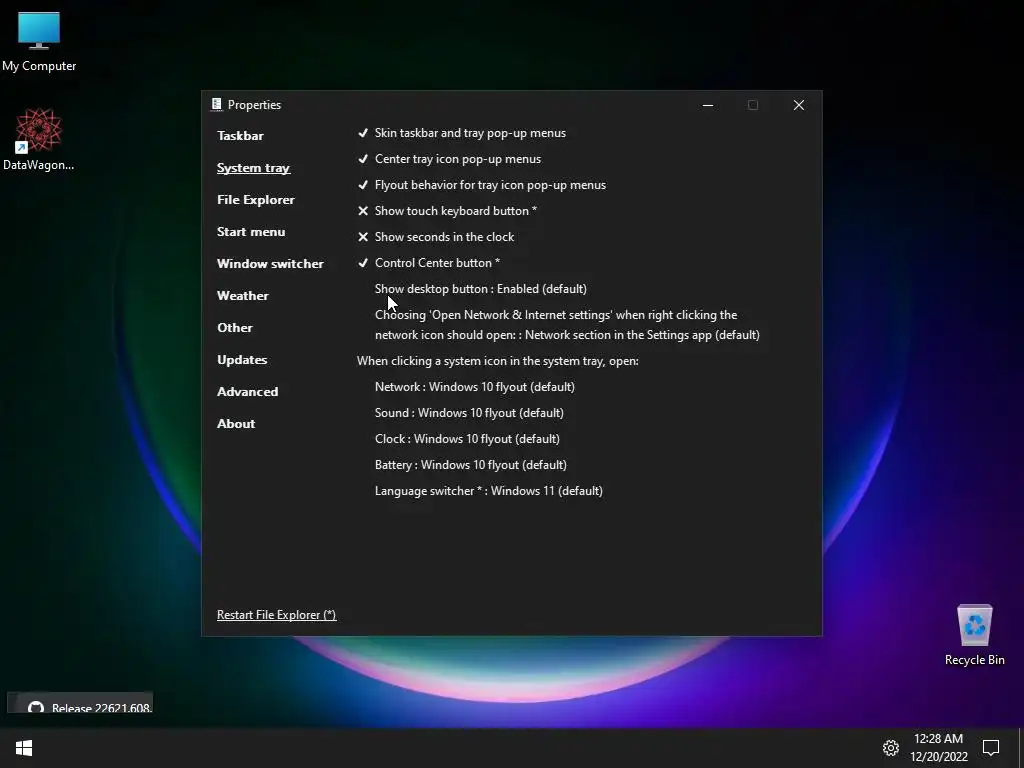Open the Window switcher section

(x=270, y=264)
